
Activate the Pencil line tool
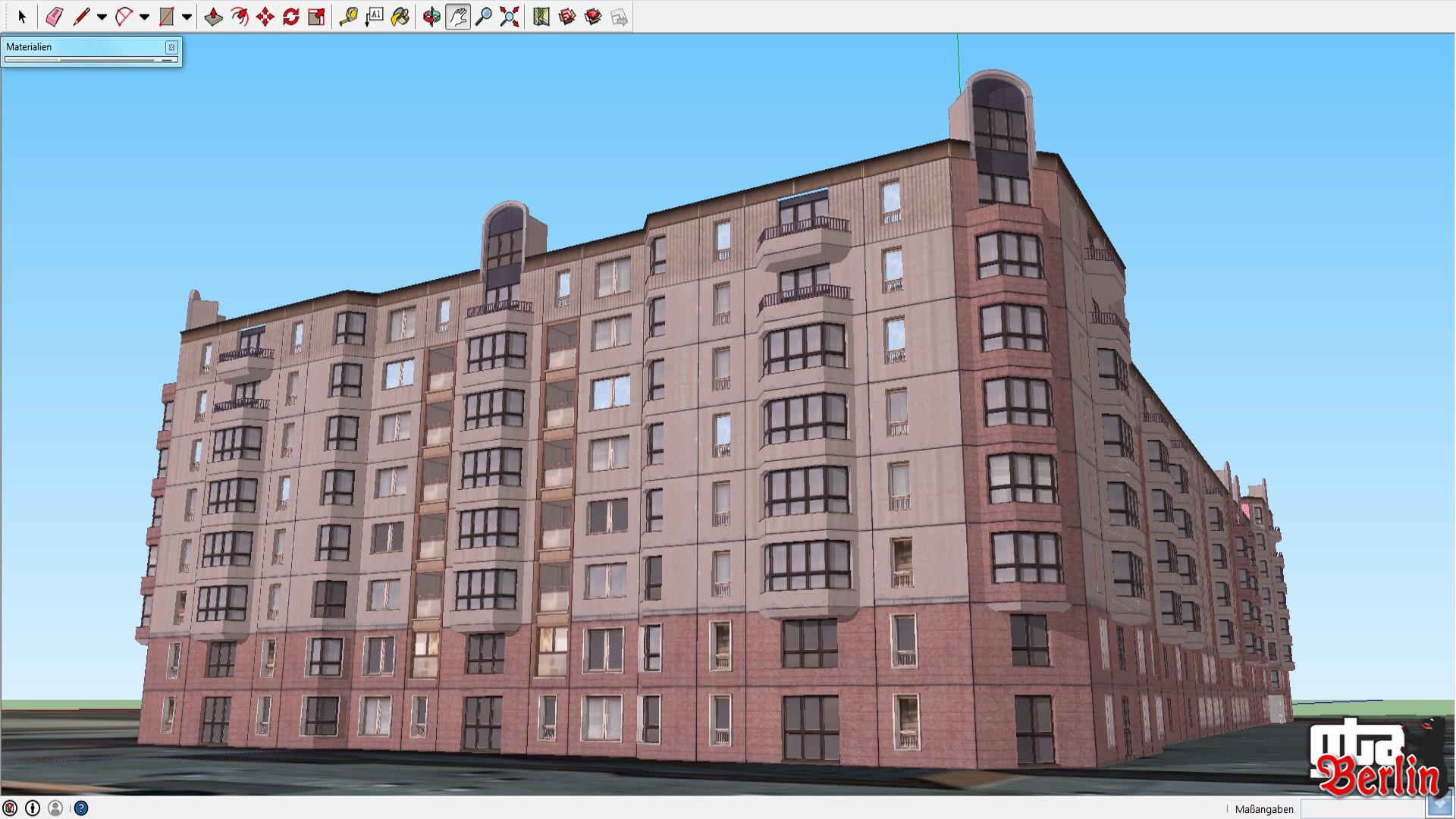[80, 17]
